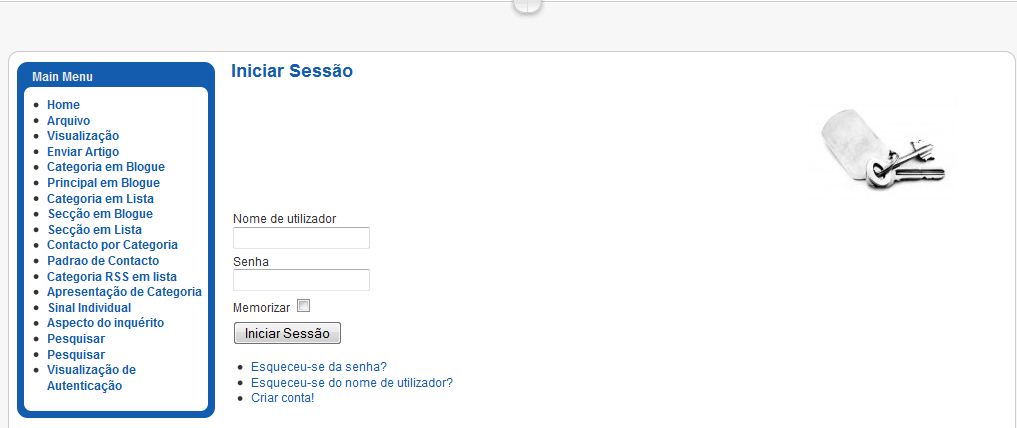Viewport: 1017px width, 428px height.
Task: Select Aspecto do inquérito menu item
Action: 106,323
